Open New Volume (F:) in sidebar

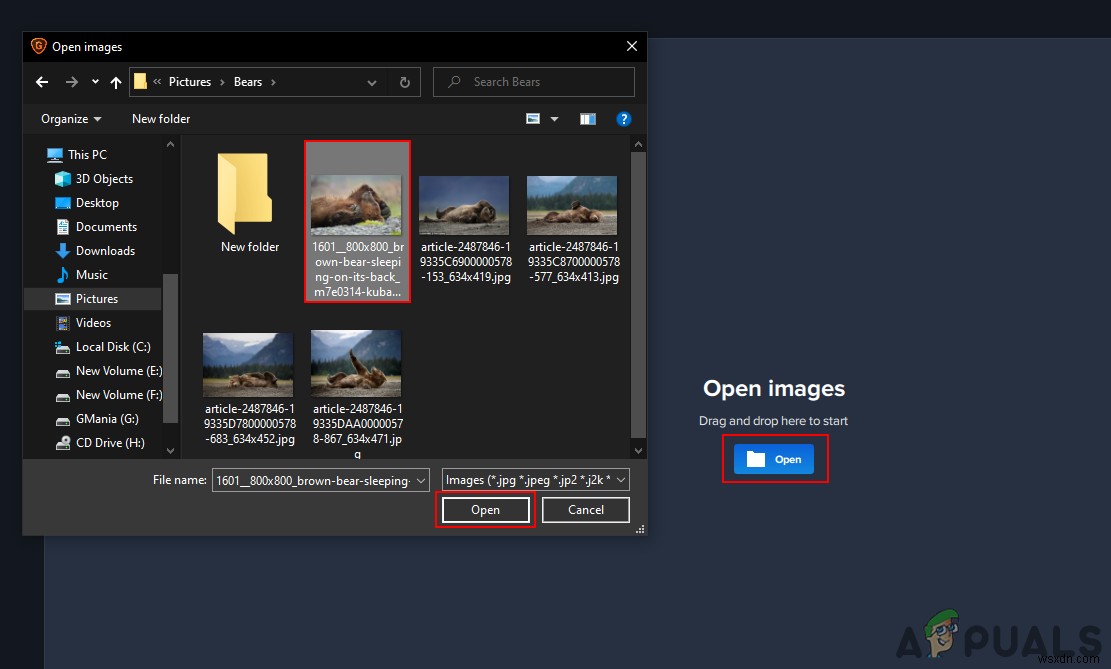pos(108,395)
